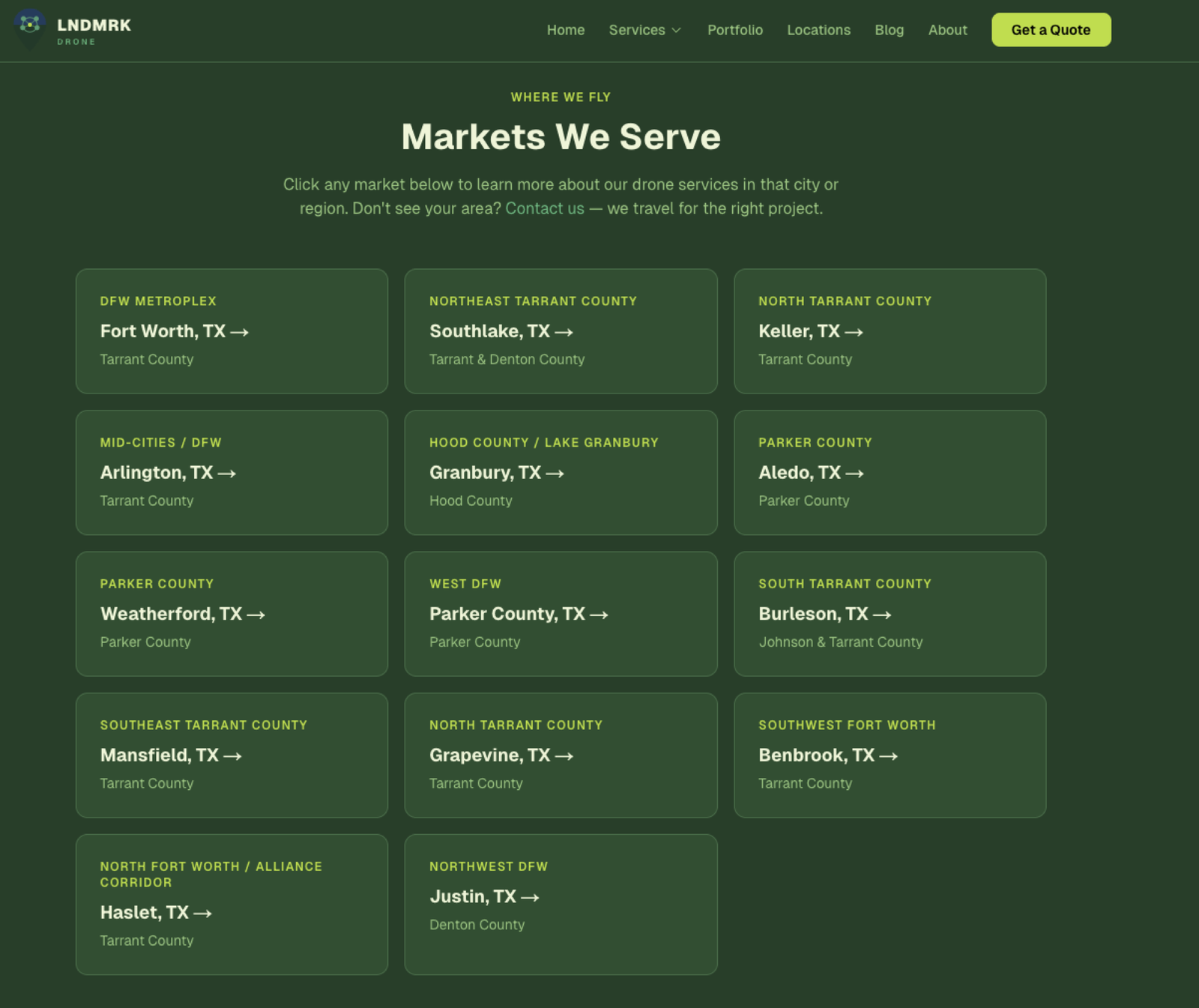The width and height of the screenshot is (1199, 1008).
Task: Select the Arlington, TX market card
Action: (x=231, y=472)
